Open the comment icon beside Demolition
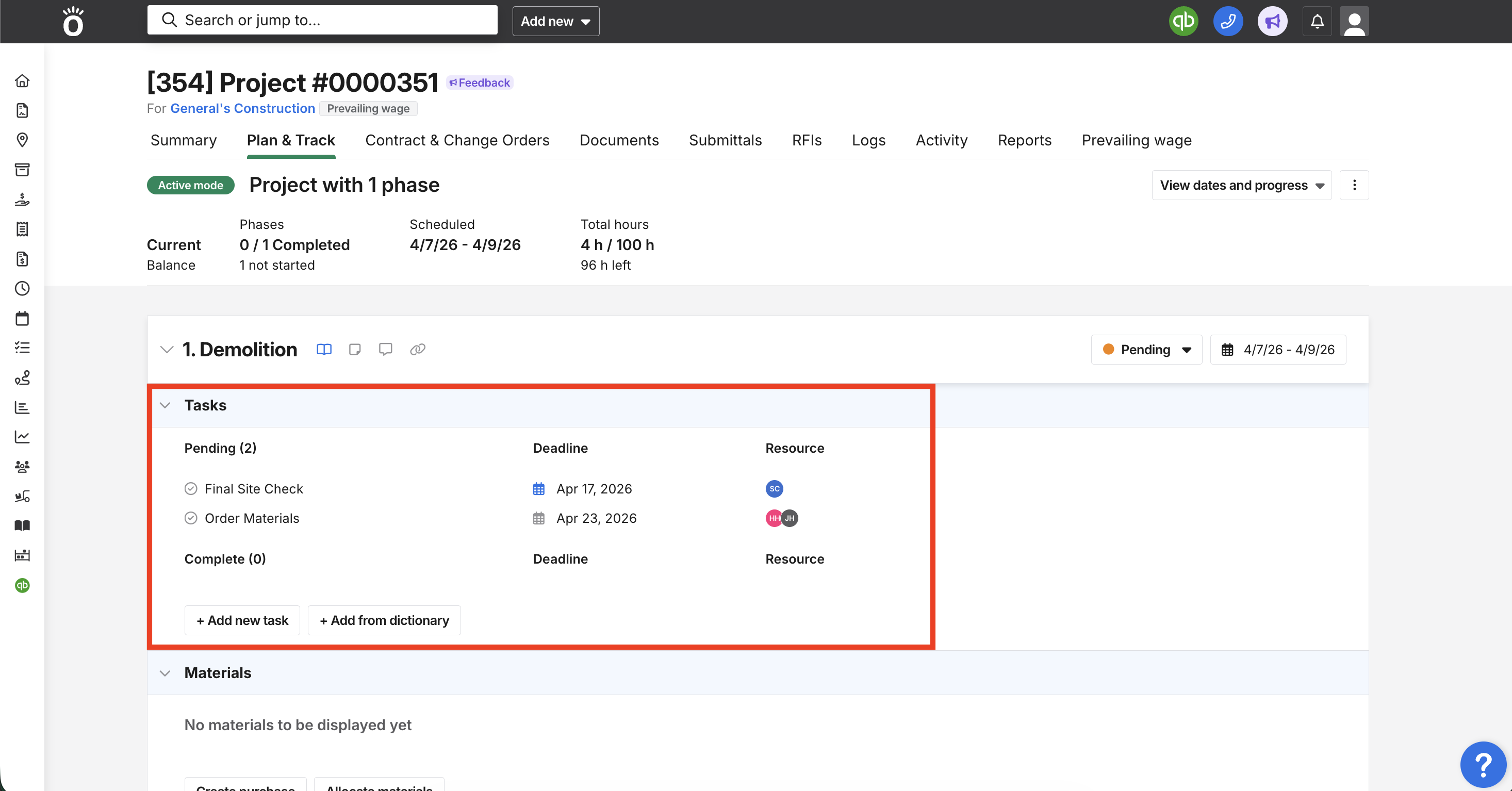Image resolution: width=1512 pixels, height=791 pixels. point(386,349)
